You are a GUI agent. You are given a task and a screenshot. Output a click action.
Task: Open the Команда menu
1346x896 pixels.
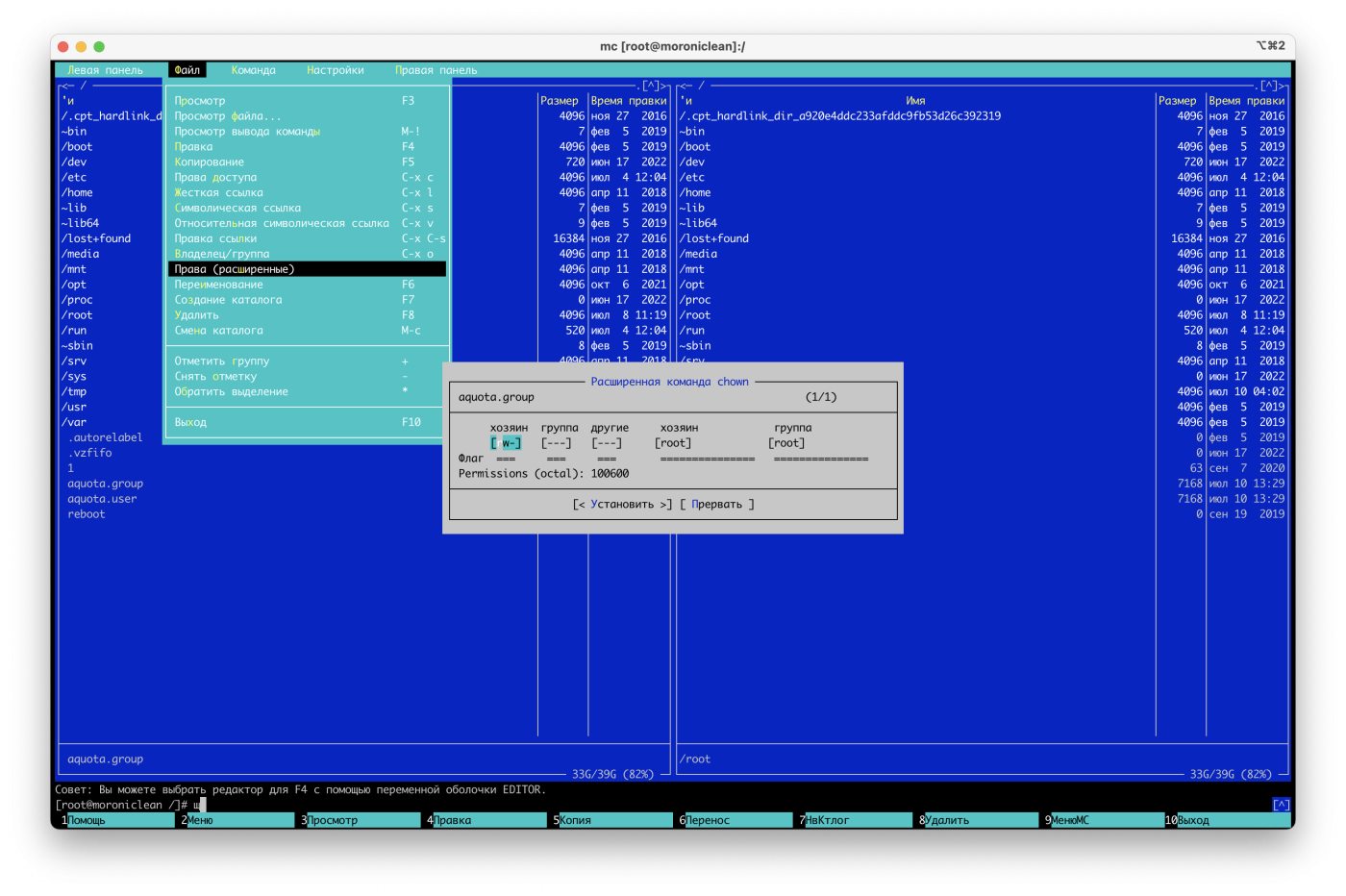coord(254,70)
